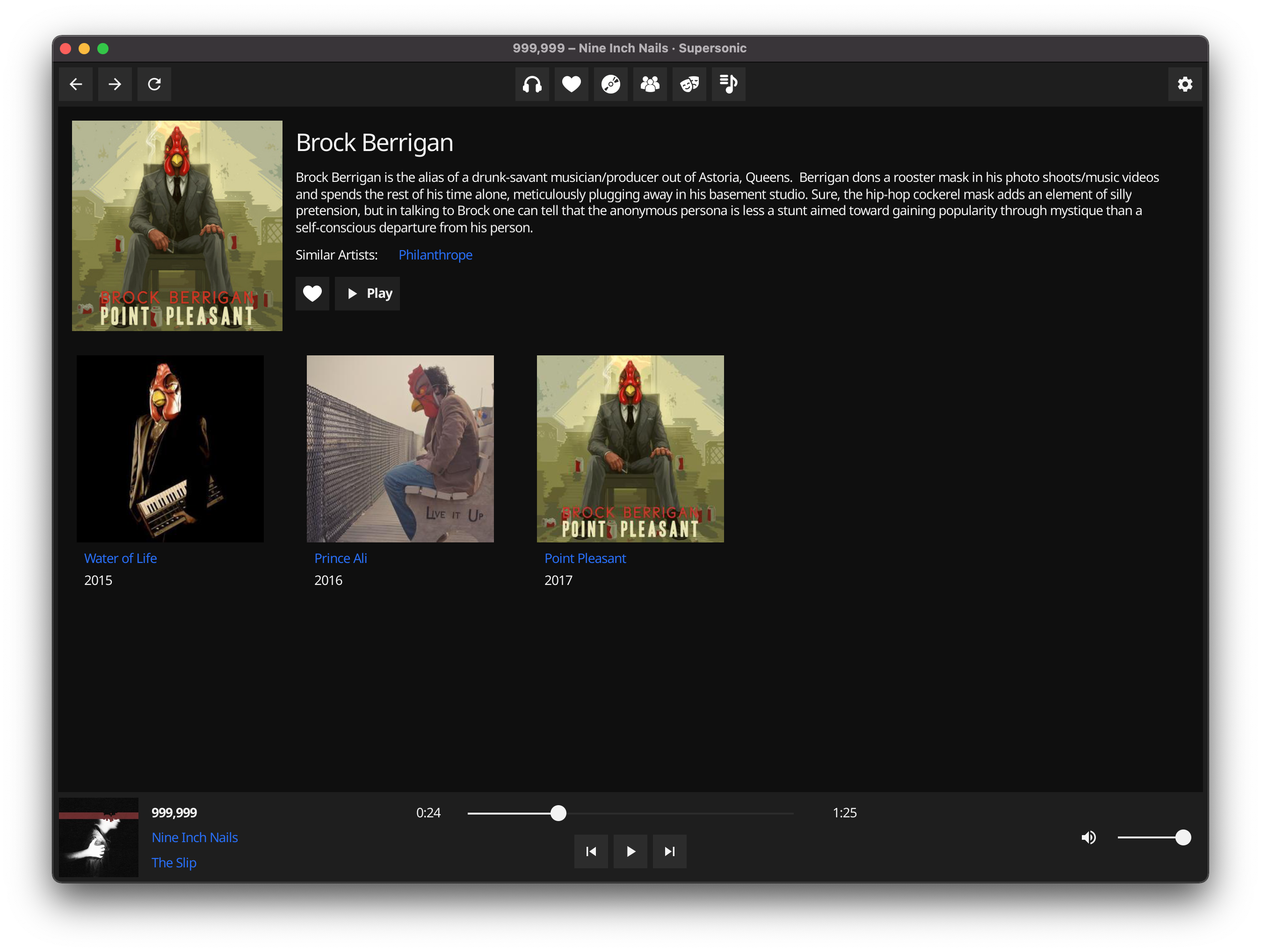Screen dimensions: 1261x952
Task: Minimize the Supersonic window
Action: (x=84, y=49)
